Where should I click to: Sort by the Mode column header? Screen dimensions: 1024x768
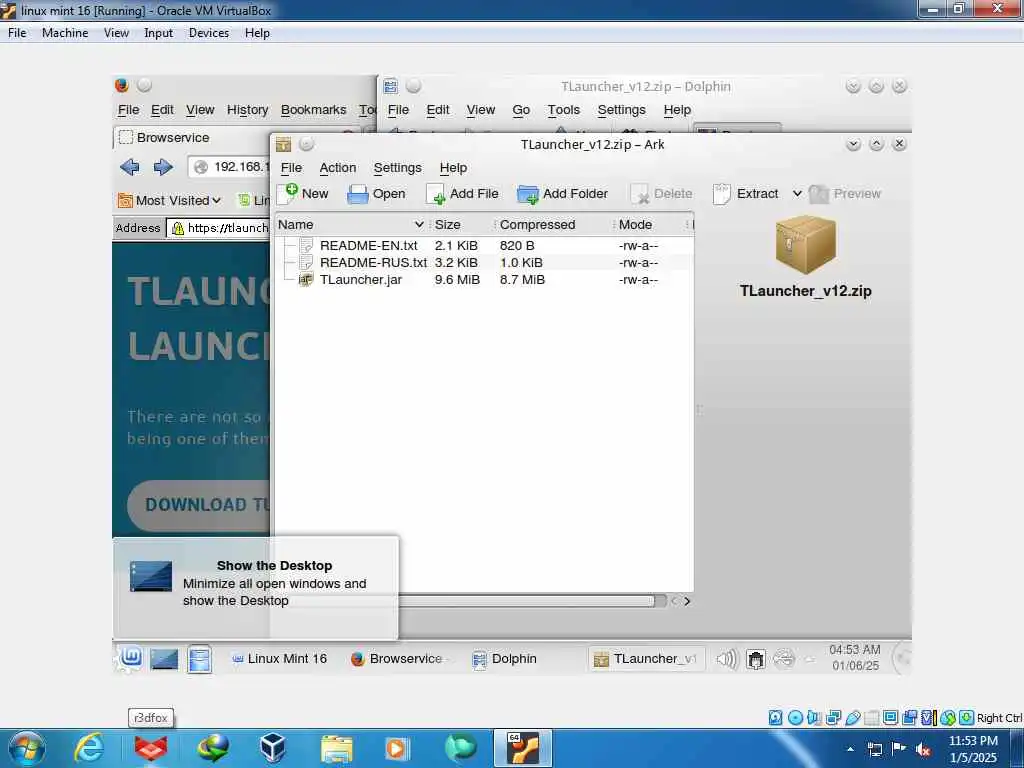(x=649, y=225)
